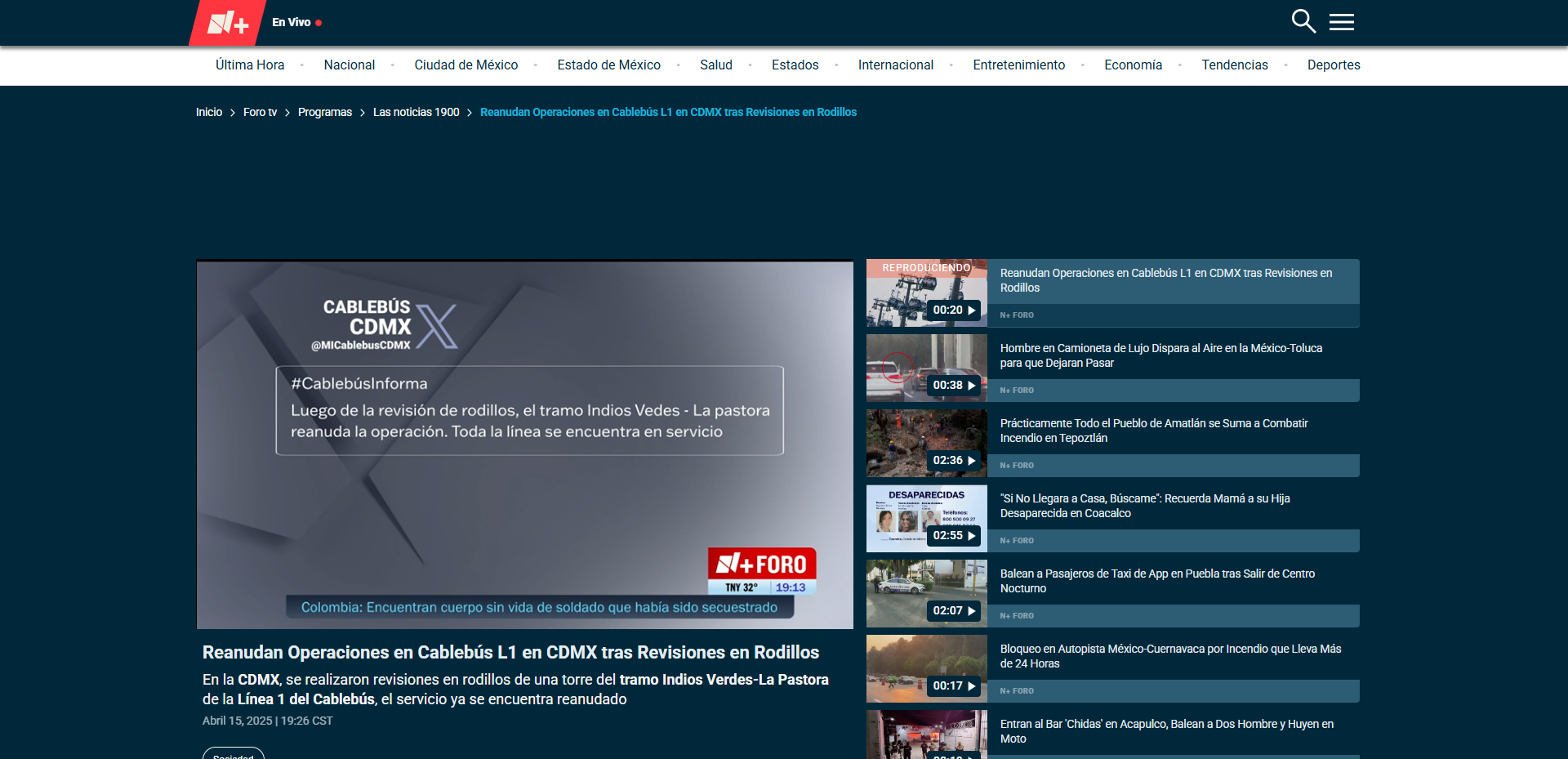This screenshot has width=1568, height=759.
Task: Click N+ FORO label under the Cablebús story
Action: 1017,315
